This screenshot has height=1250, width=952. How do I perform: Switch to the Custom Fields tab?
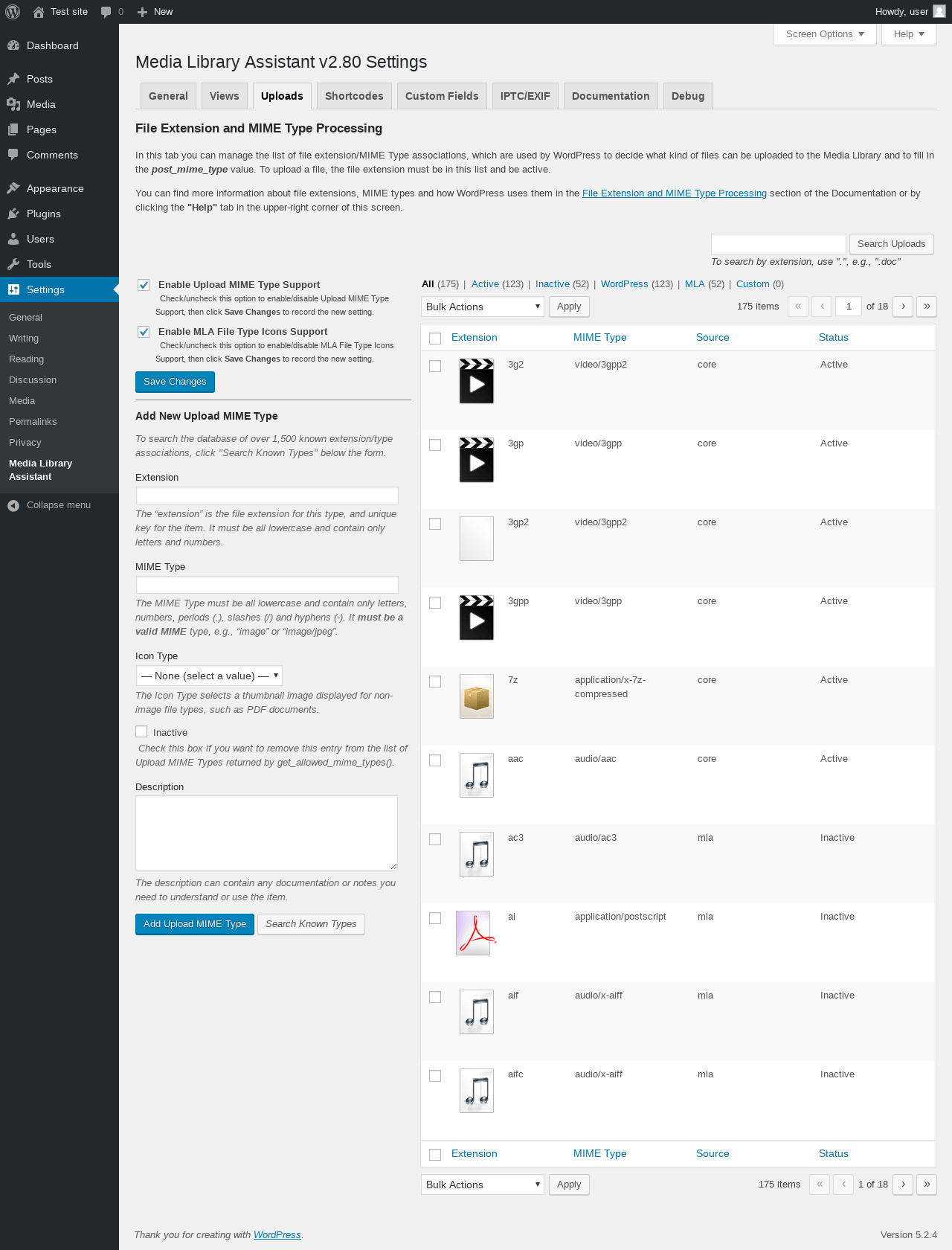442,96
